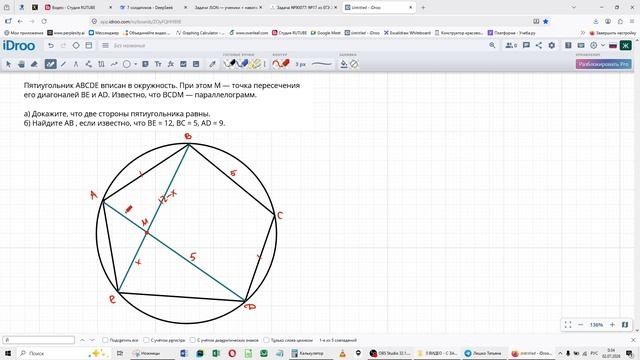Open the minimap icon next to zoom
The height and width of the screenshot is (360, 640).
tap(625, 324)
